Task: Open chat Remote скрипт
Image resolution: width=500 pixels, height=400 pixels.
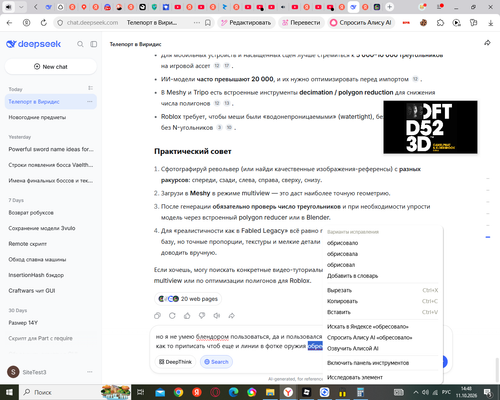Action: [x=51, y=244]
